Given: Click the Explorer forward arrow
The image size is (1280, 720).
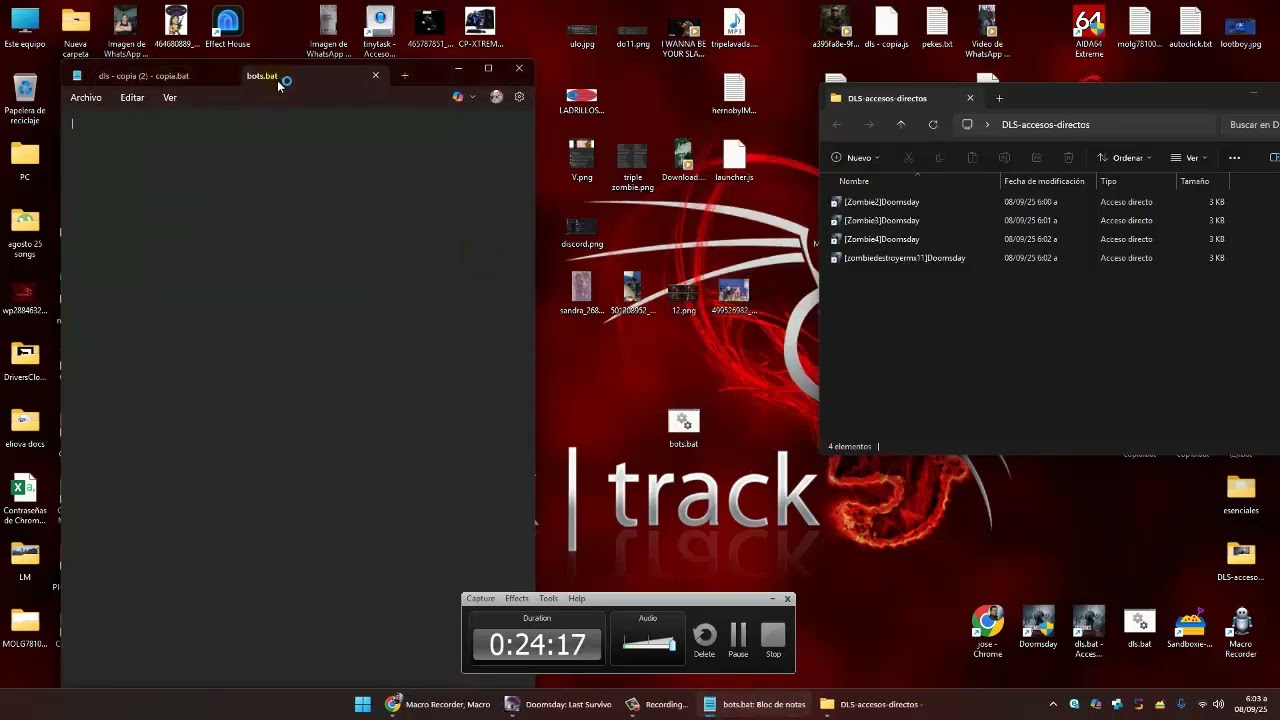Looking at the screenshot, I should pos(869,125).
